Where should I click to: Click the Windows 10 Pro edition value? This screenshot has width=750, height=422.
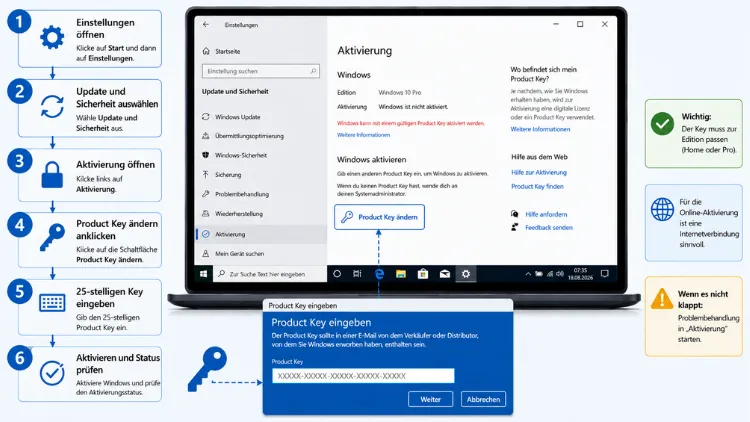399,92
